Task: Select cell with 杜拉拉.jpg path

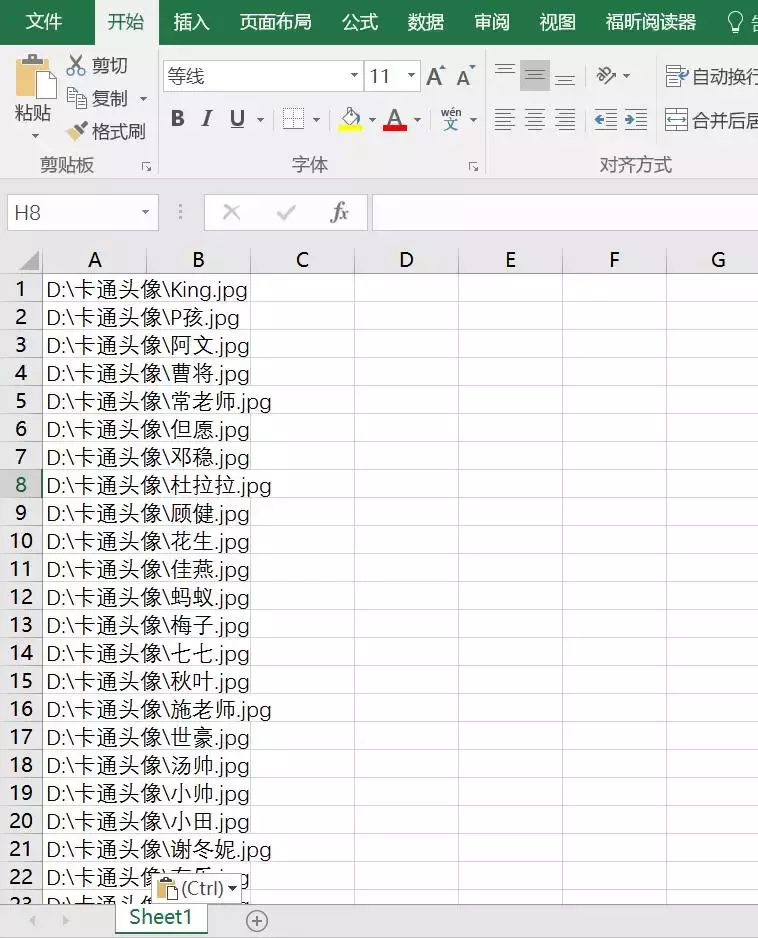Action: point(95,485)
